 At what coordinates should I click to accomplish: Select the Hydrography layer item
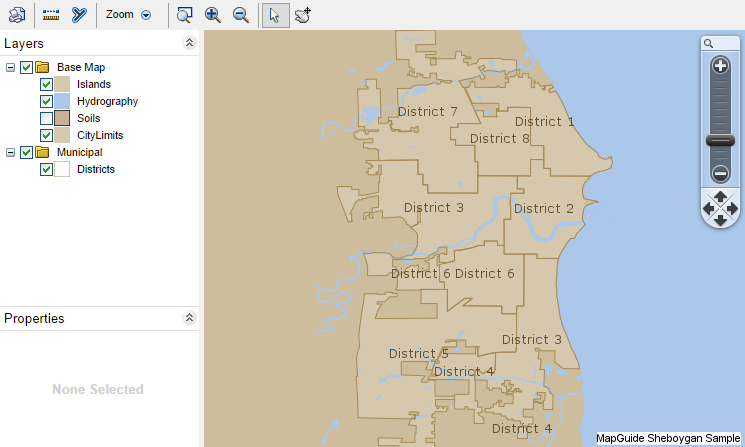pos(107,101)
